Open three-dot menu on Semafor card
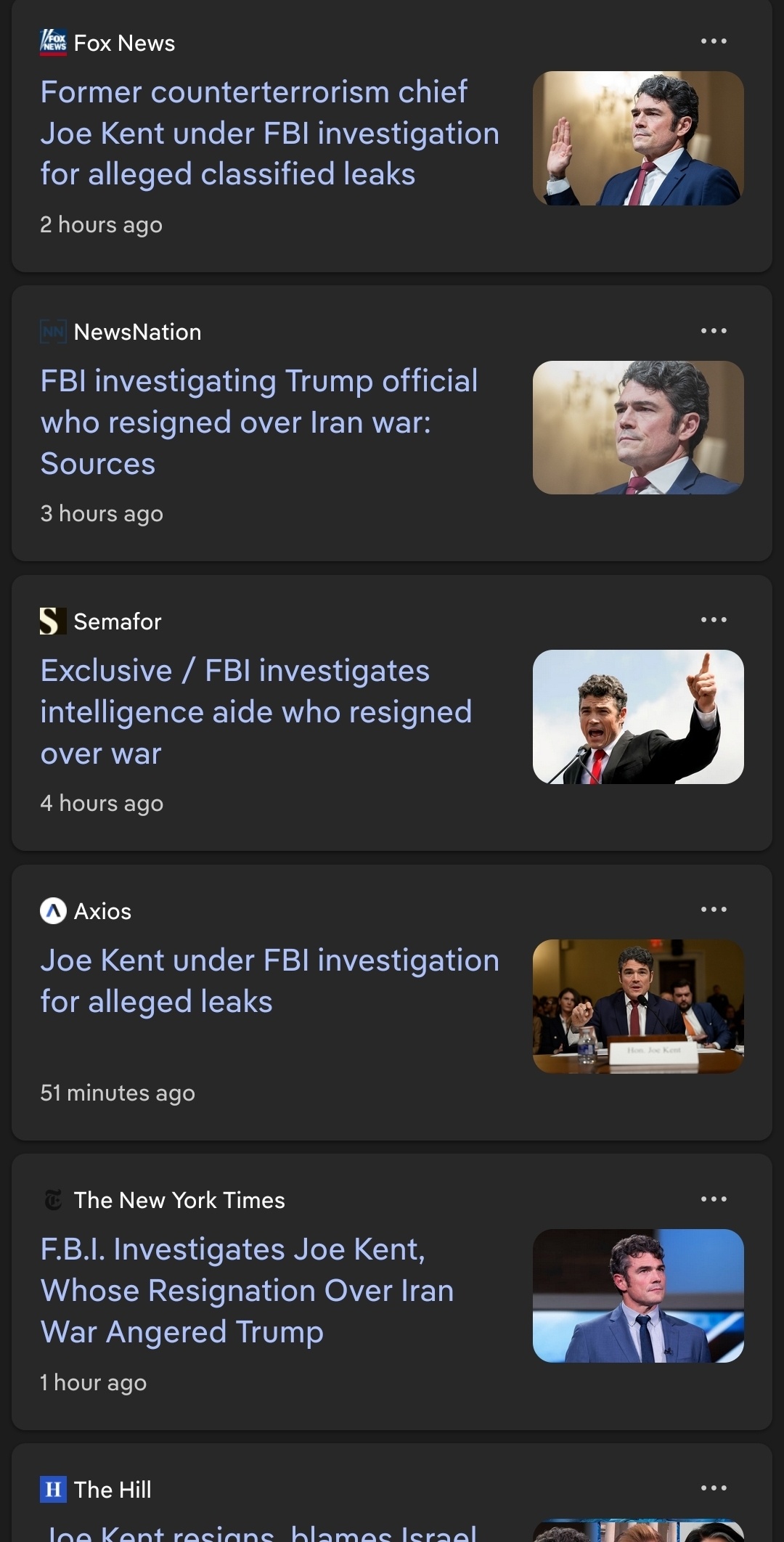Image resolution: width=784 pixels, height=1542 pixels. click(x=714, y=620)
